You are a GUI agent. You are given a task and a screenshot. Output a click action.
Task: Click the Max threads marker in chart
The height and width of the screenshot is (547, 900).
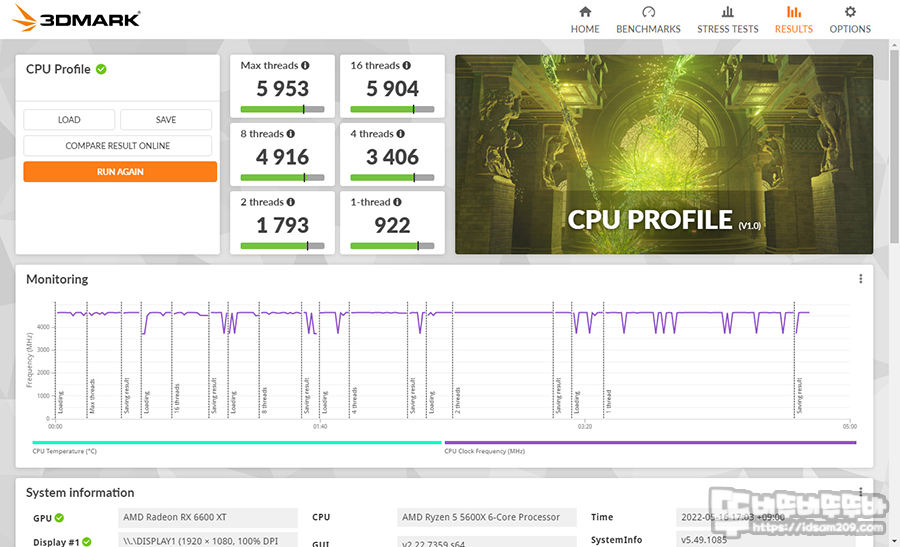pos(92,396)
